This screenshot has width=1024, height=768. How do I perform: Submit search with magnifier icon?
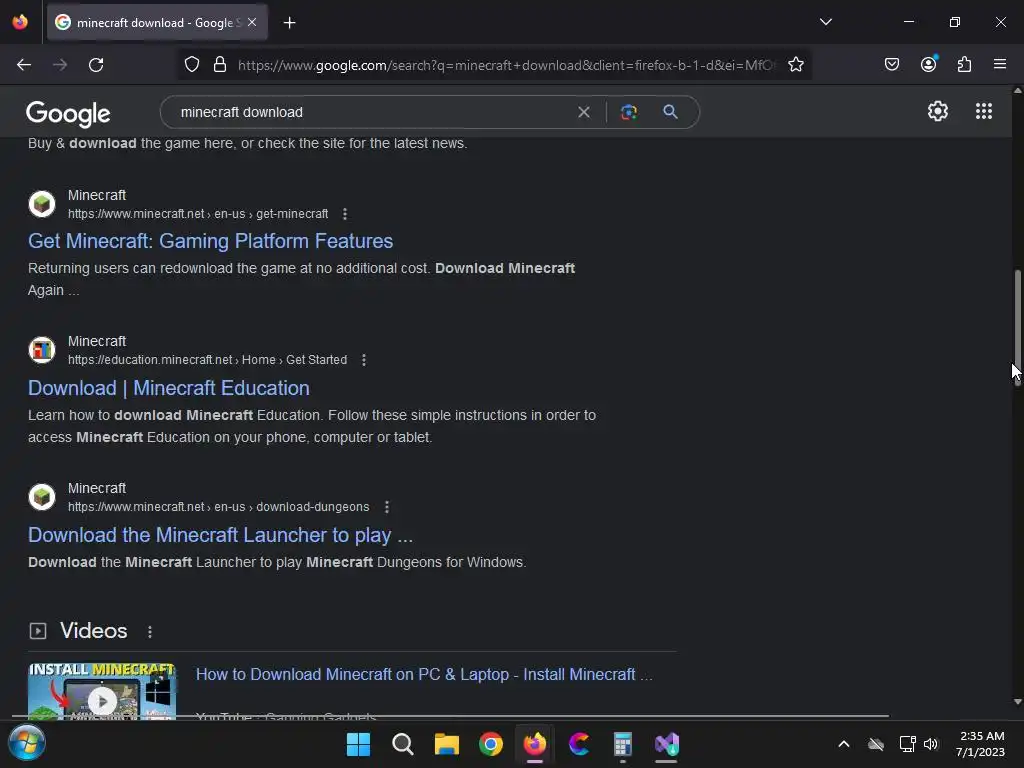(670, 112)
